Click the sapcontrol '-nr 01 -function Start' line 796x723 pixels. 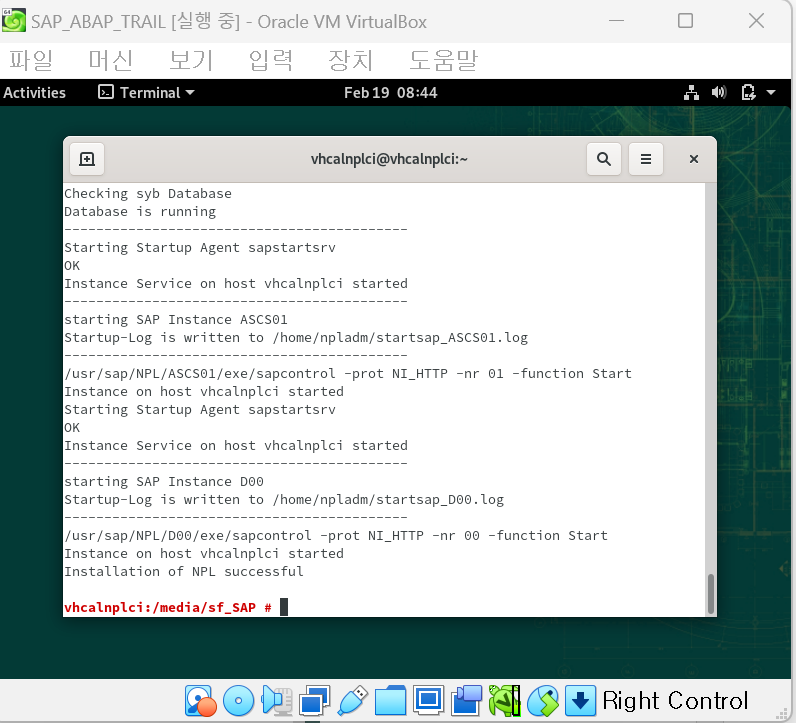pos(348,373)
